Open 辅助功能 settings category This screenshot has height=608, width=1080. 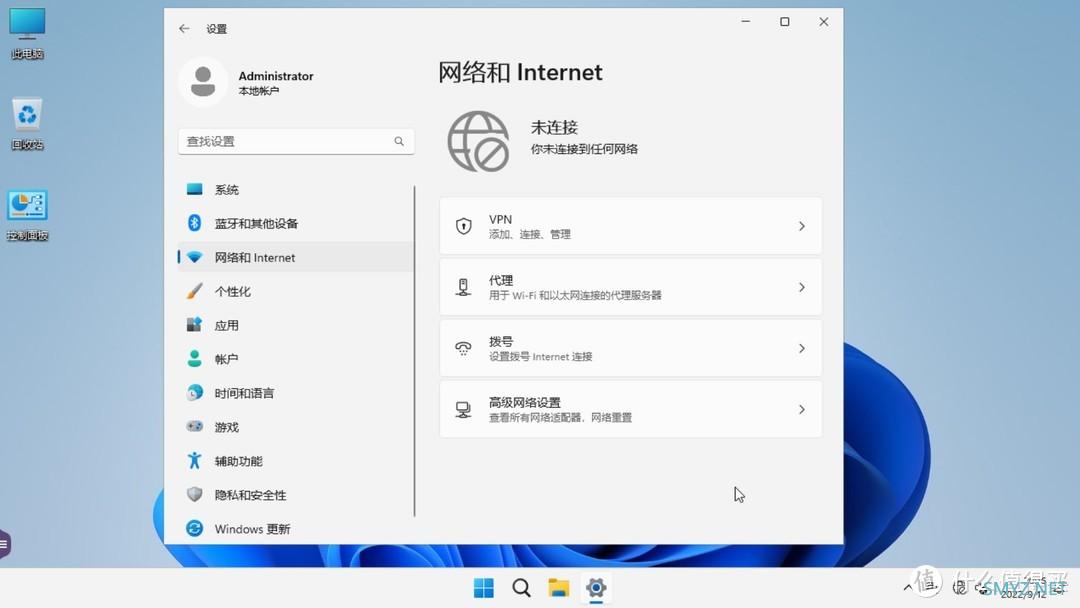(x=295, y=461)
